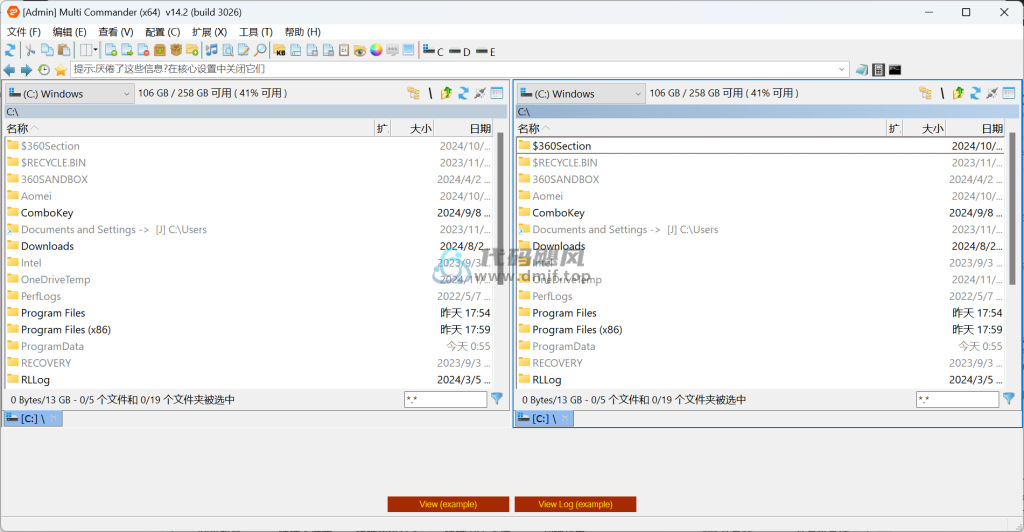The height and width of the screenshot is (532, 1024).
Task: Click the blue Back arrow
Action: 9,69
